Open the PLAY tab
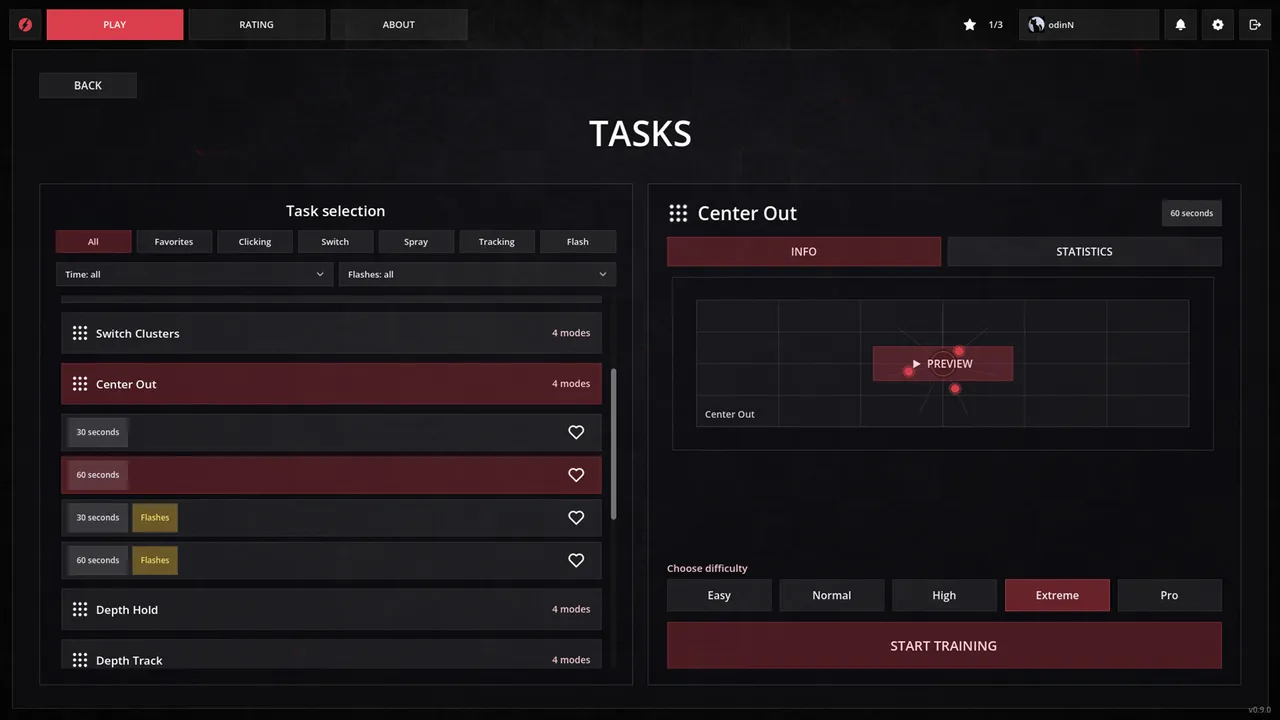The height and width of the screenshot is (720, 1280). (115, 25)
